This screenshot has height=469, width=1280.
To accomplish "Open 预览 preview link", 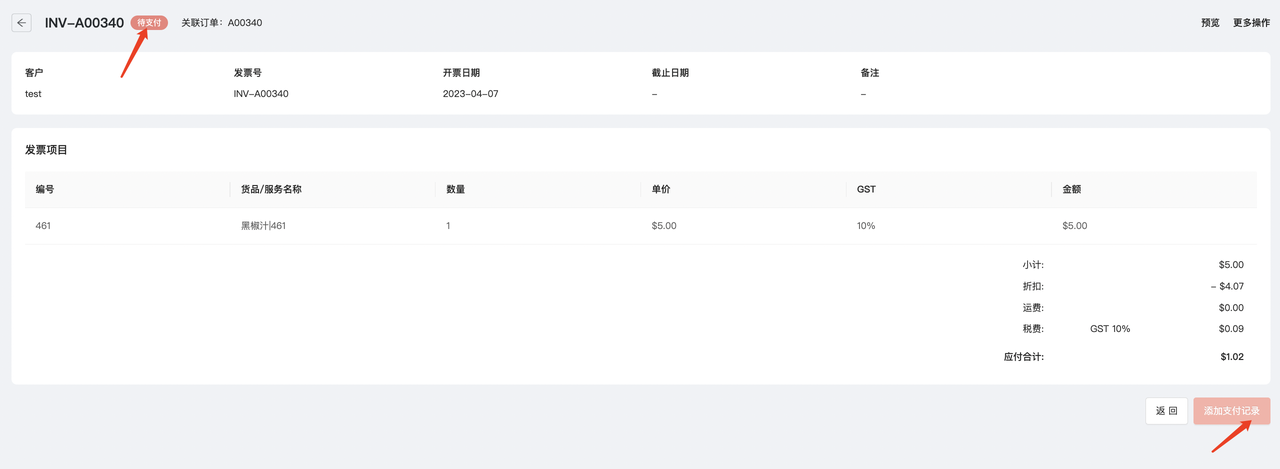I will [x=1210, y=22].
